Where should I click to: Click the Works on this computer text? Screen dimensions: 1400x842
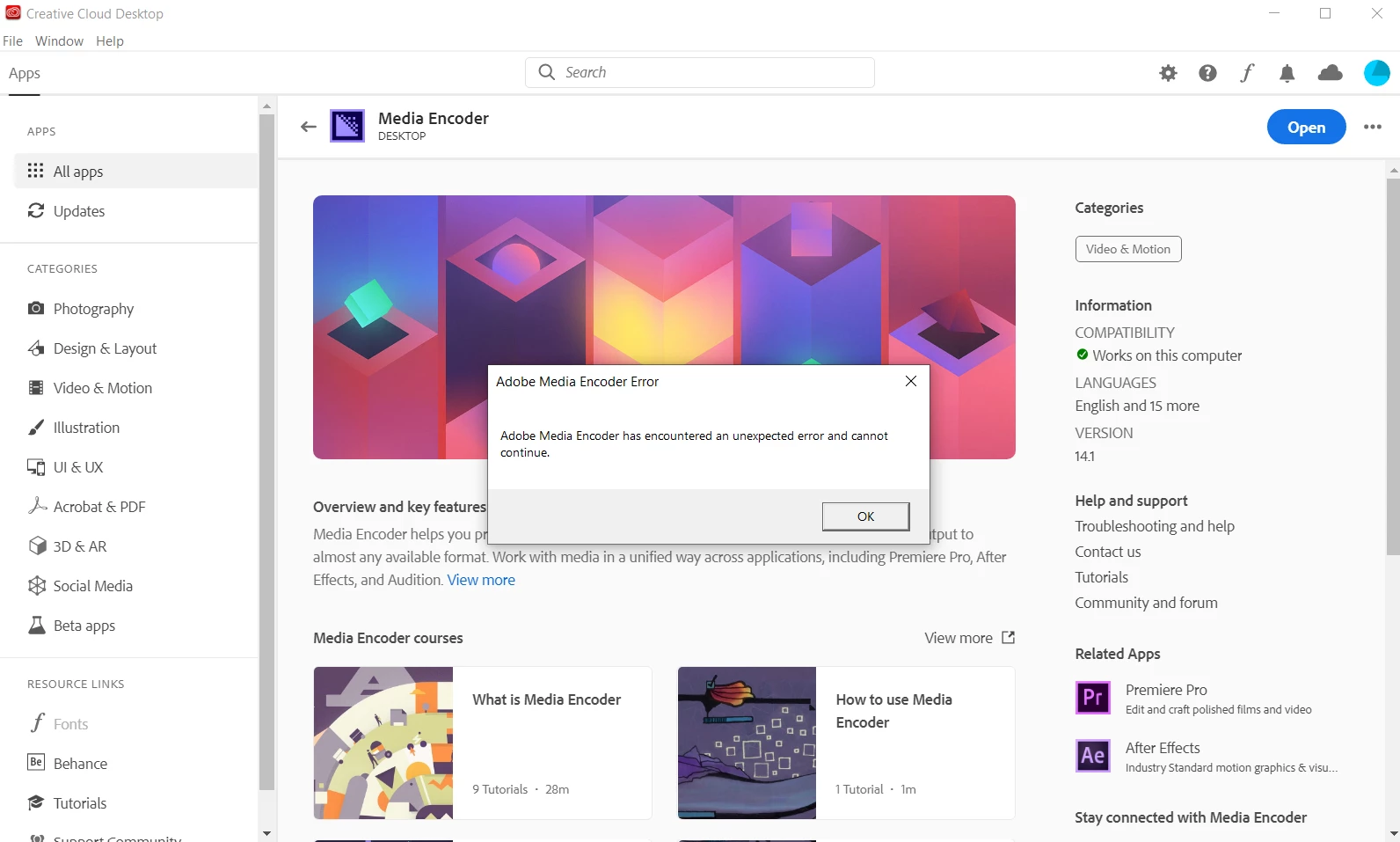[1168, 355]
